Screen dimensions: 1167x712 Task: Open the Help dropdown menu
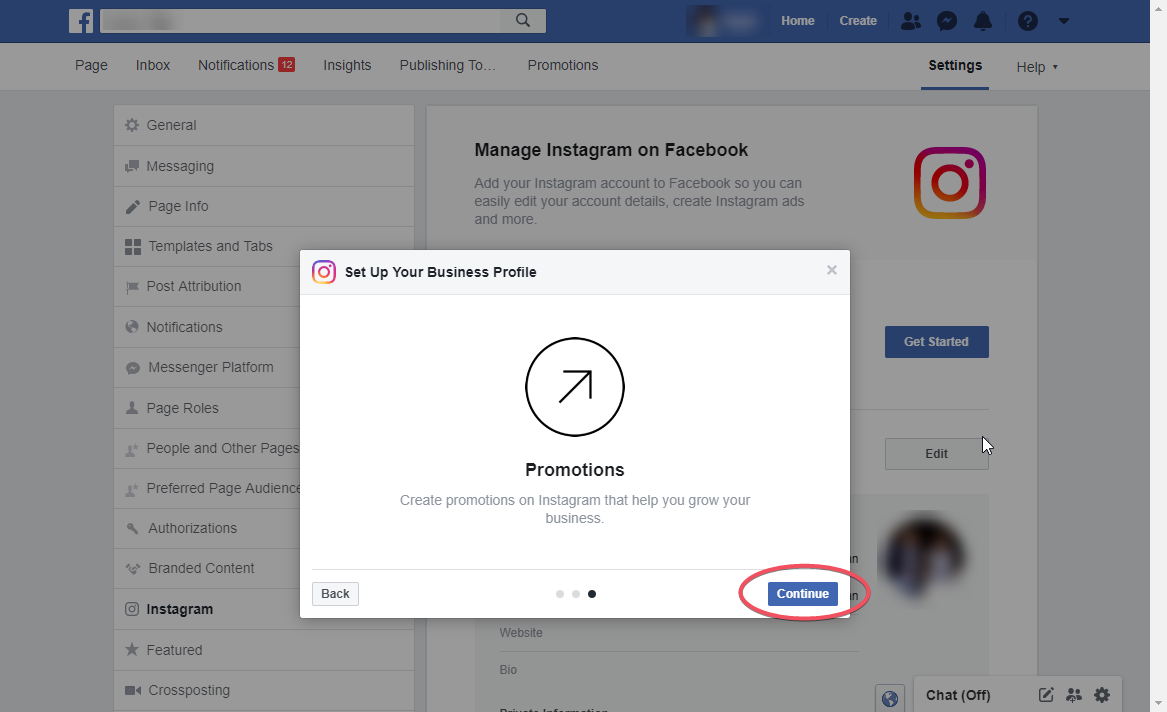pos(1037,67)
